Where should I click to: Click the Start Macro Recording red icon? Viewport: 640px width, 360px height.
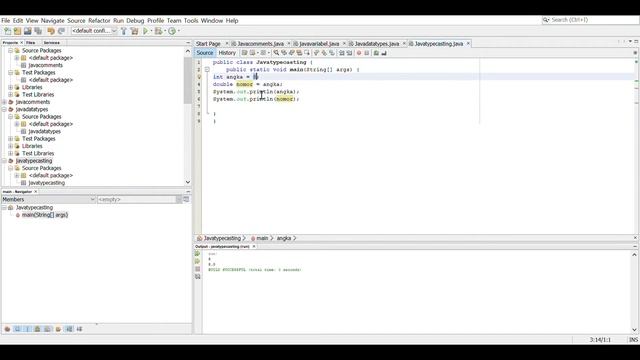click(x=359, y=53)
